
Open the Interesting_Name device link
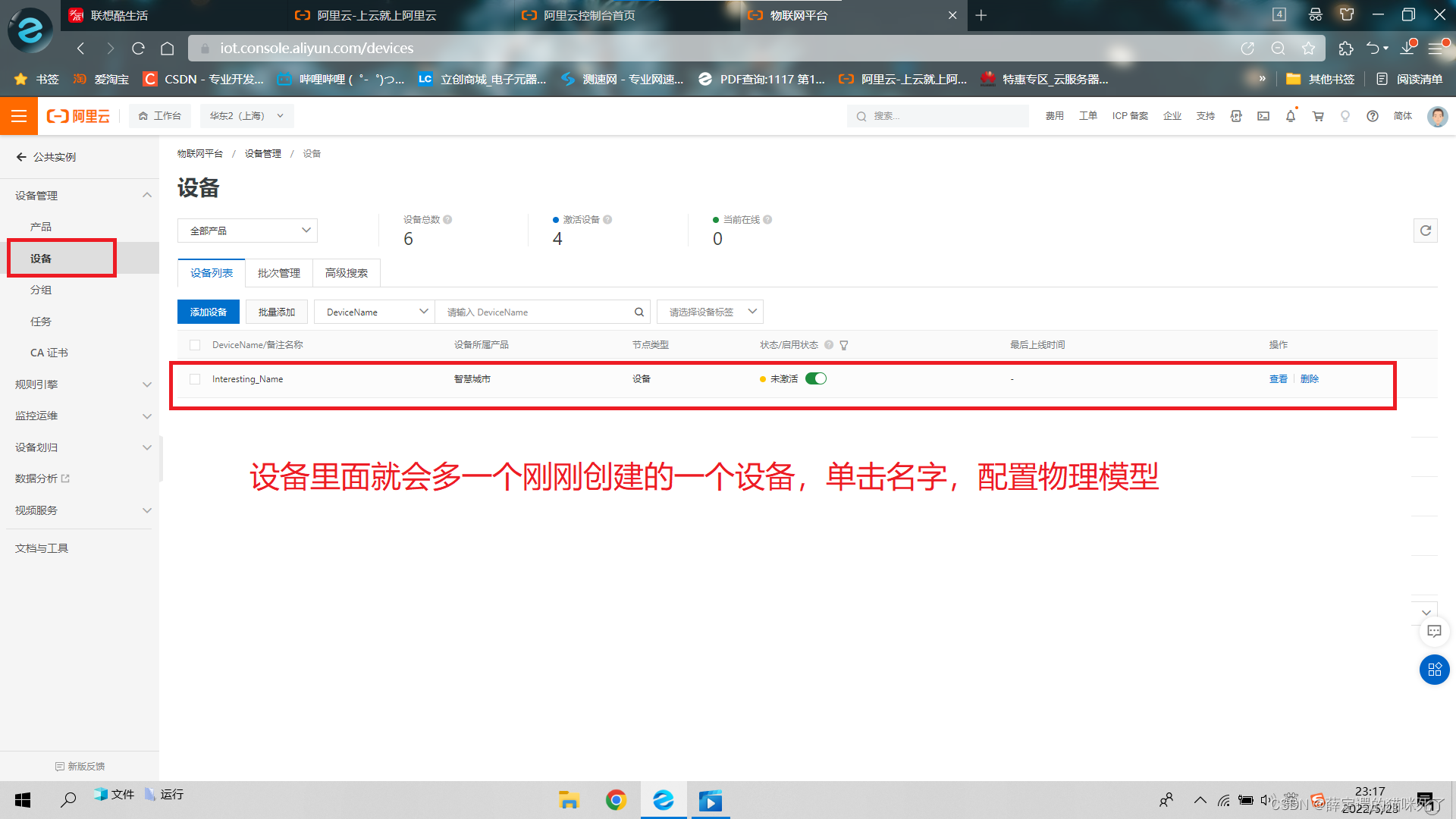click(x=248, y=379)
